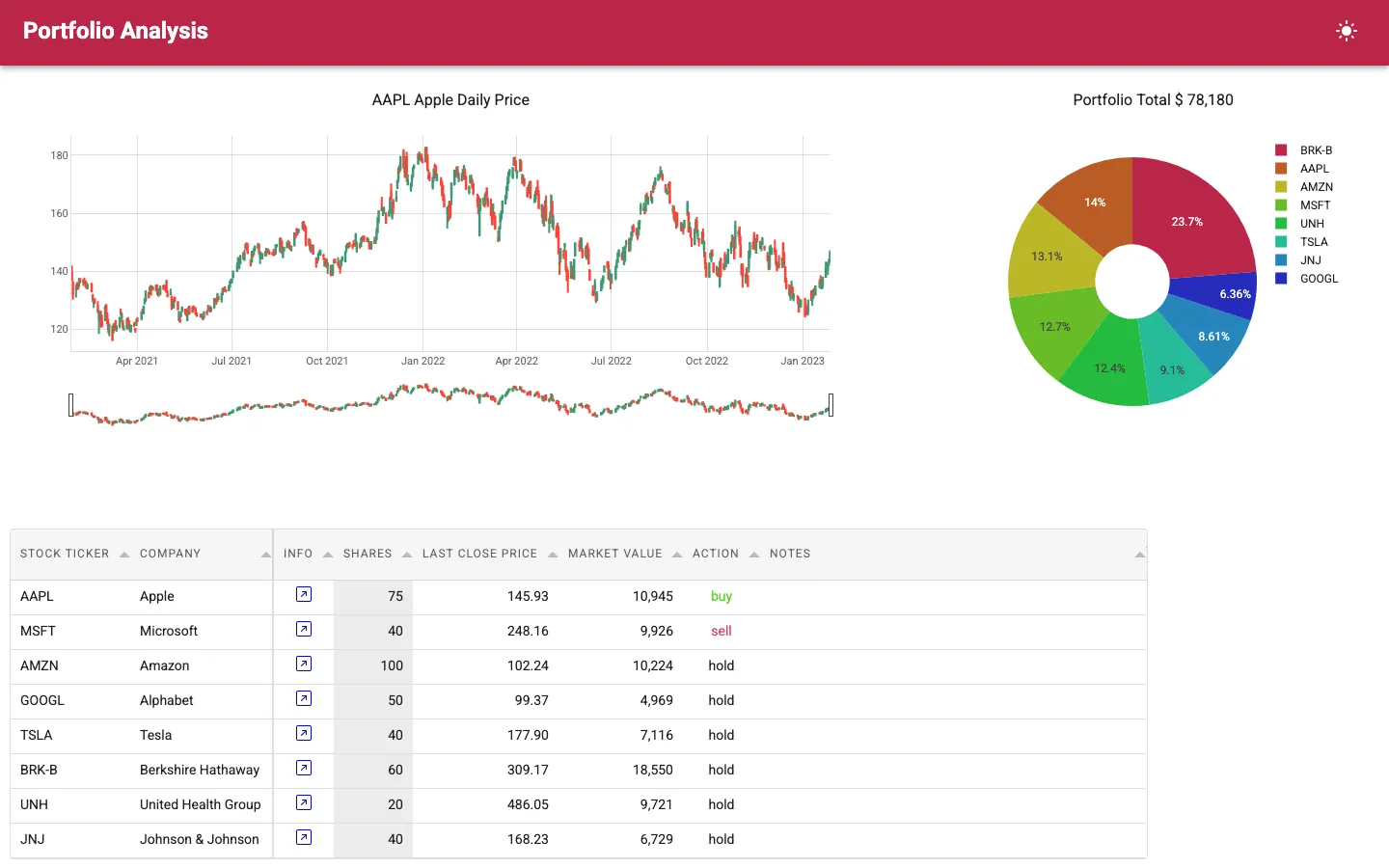The image size is (1389, 868).
Task: Click market value 18,550
Action: coord(653,770)
